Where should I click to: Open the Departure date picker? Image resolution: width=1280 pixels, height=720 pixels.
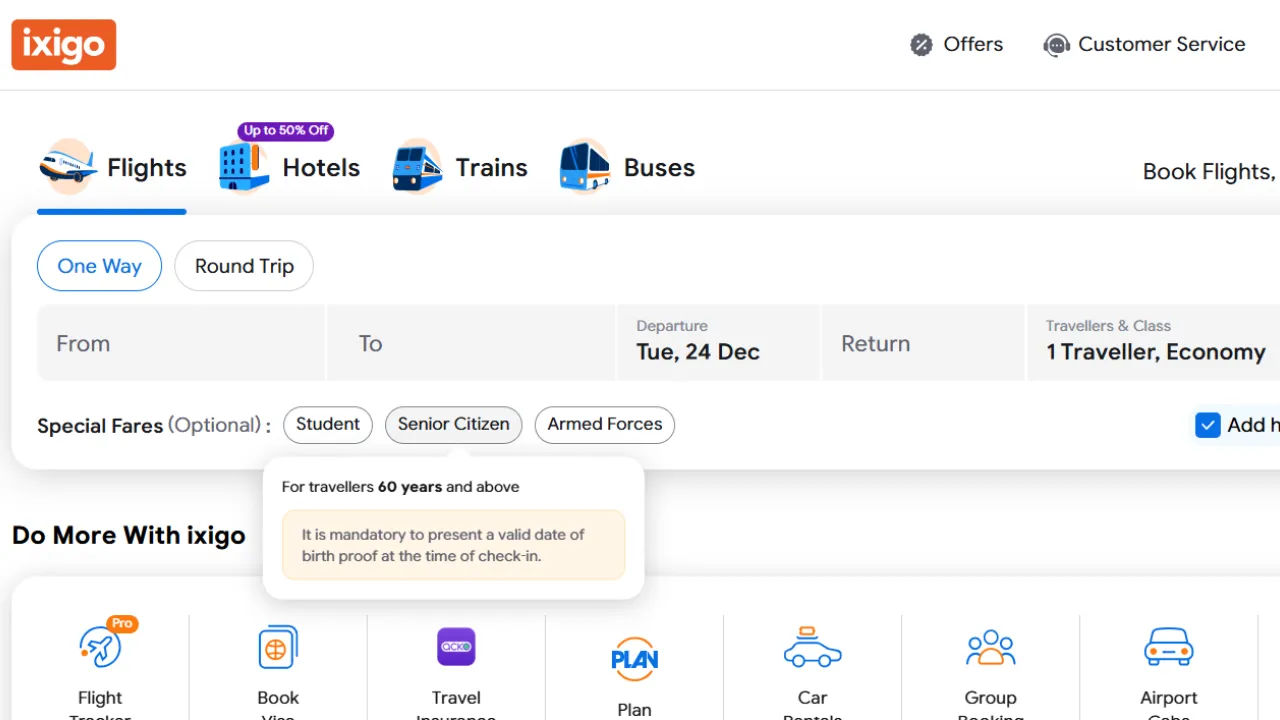[717, 343]
